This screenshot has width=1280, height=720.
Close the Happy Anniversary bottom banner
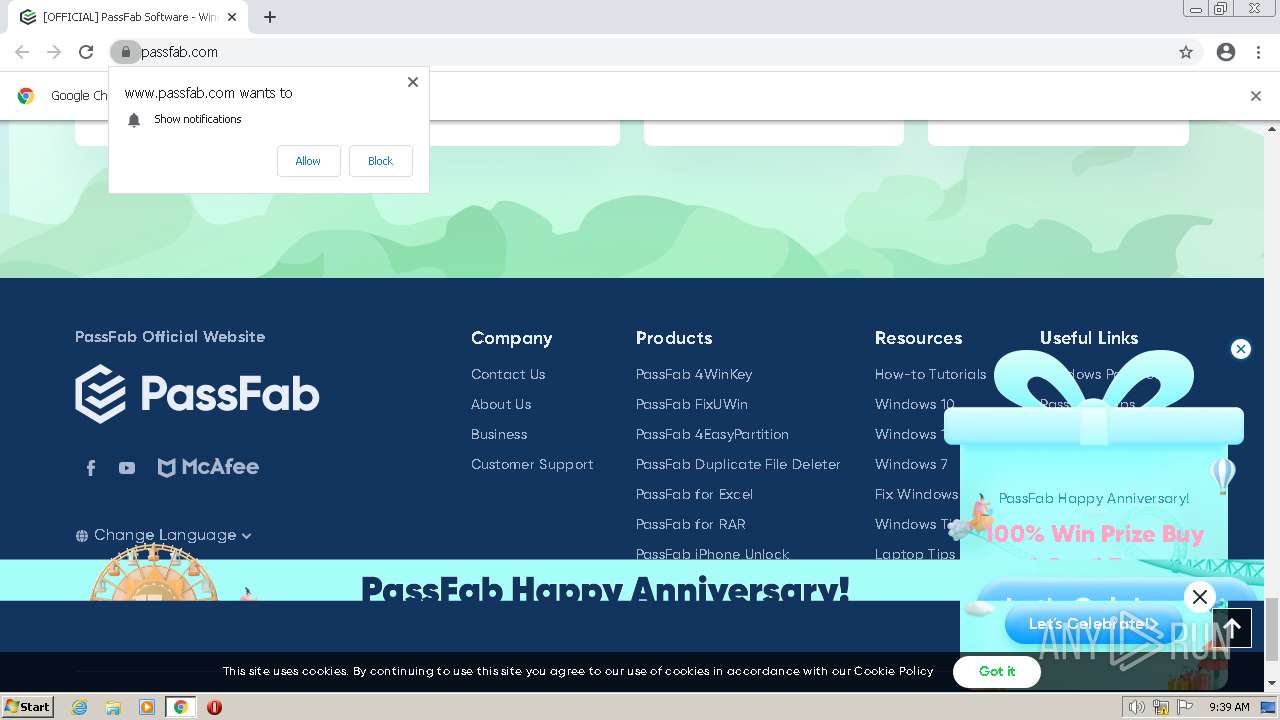1200,597
